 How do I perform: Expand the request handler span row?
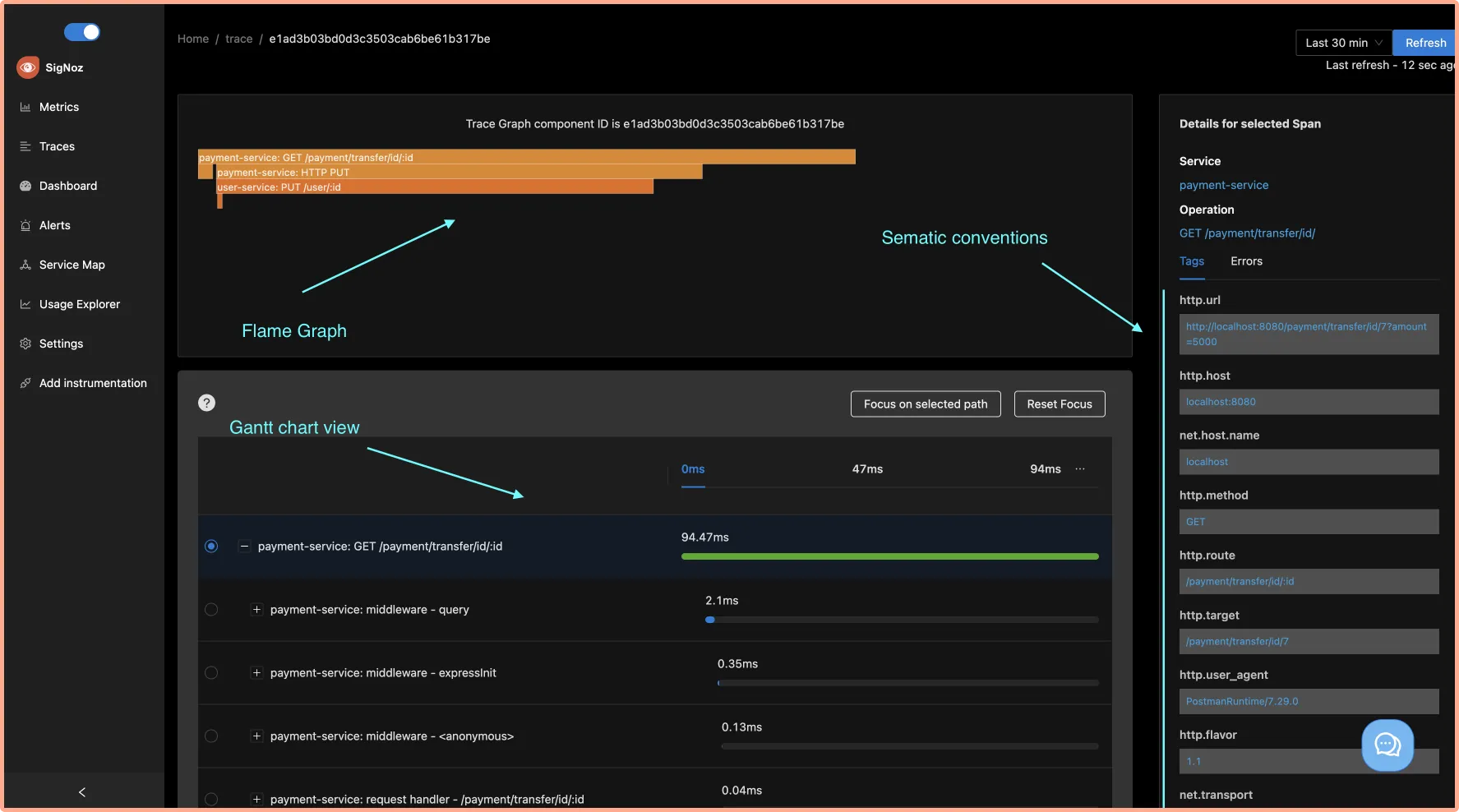[x=256, y=799]
